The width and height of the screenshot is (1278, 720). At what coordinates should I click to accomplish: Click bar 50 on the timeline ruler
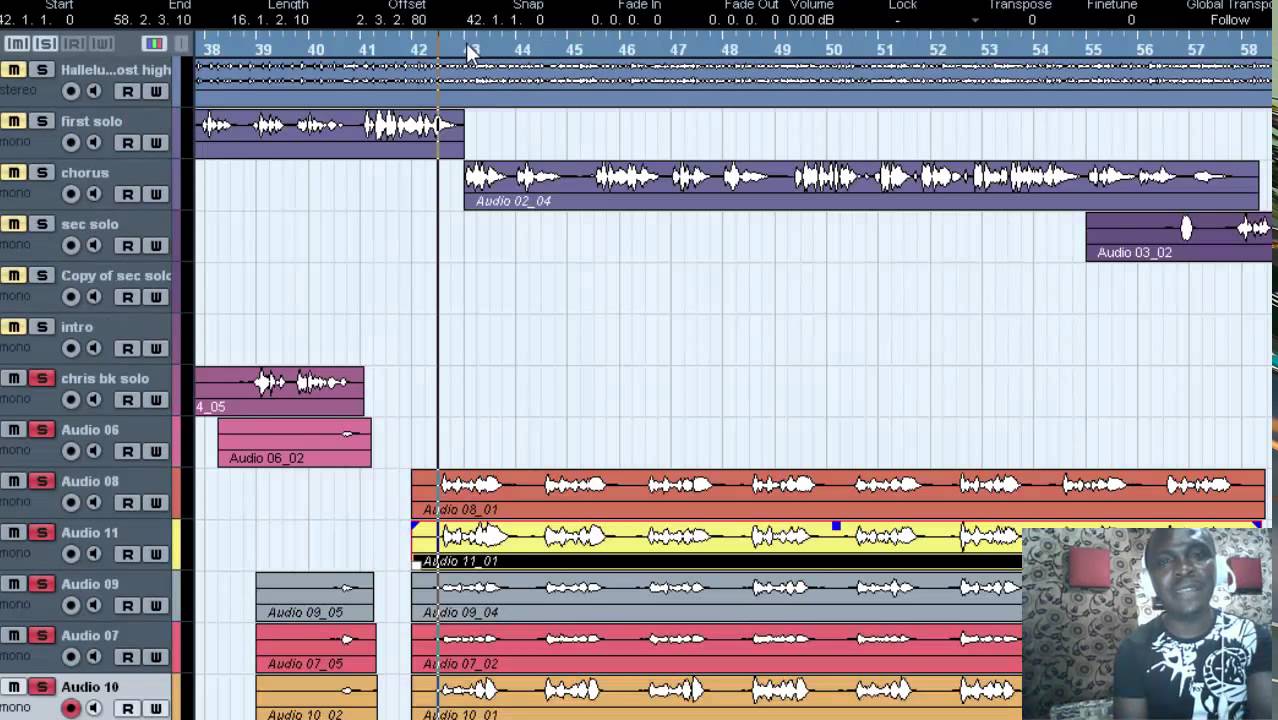pyautogui.click(x=833, y=50)
